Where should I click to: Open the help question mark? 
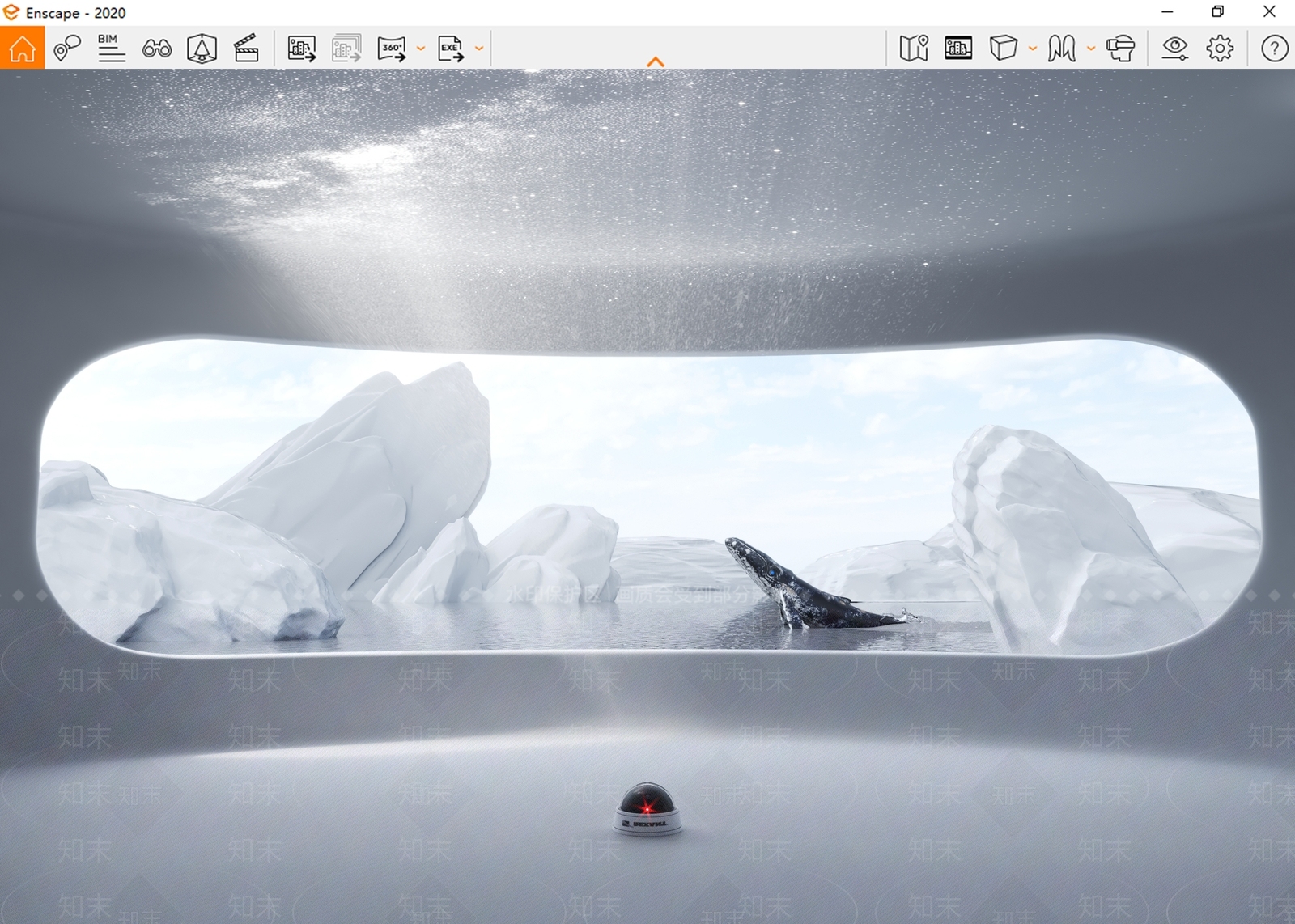point(1275,49)
